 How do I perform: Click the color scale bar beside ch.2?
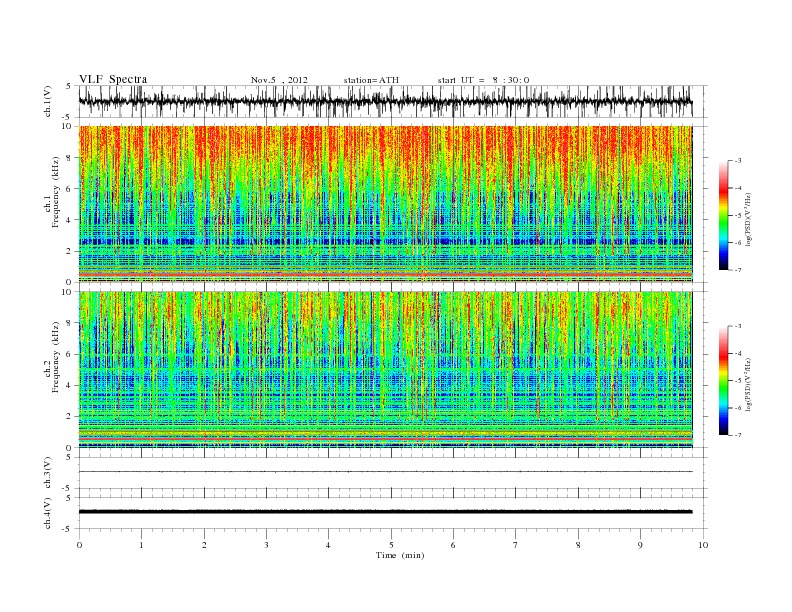pyautogui.click(x=723, y=380)
